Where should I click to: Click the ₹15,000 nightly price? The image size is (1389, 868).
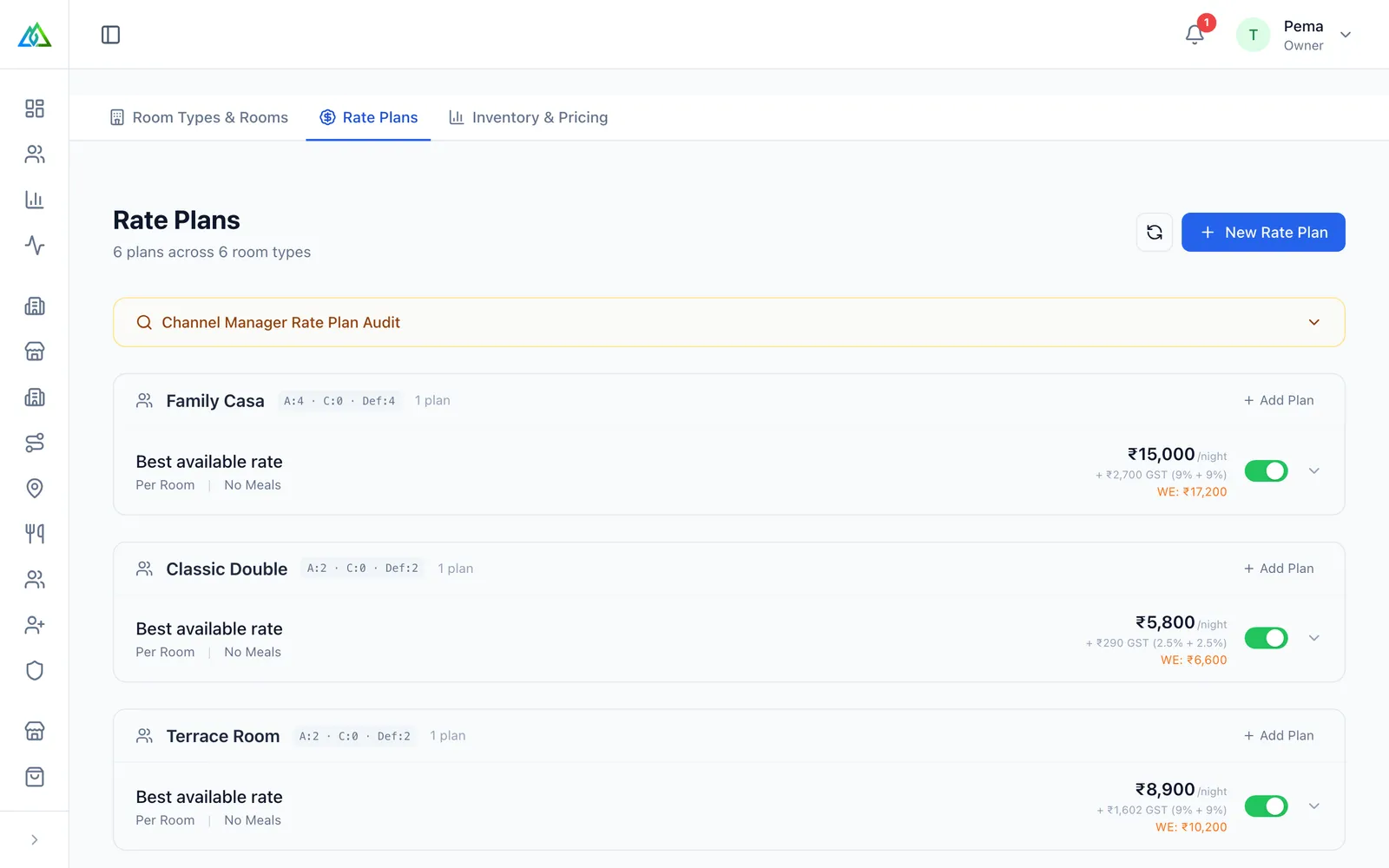click(1161, 454)
